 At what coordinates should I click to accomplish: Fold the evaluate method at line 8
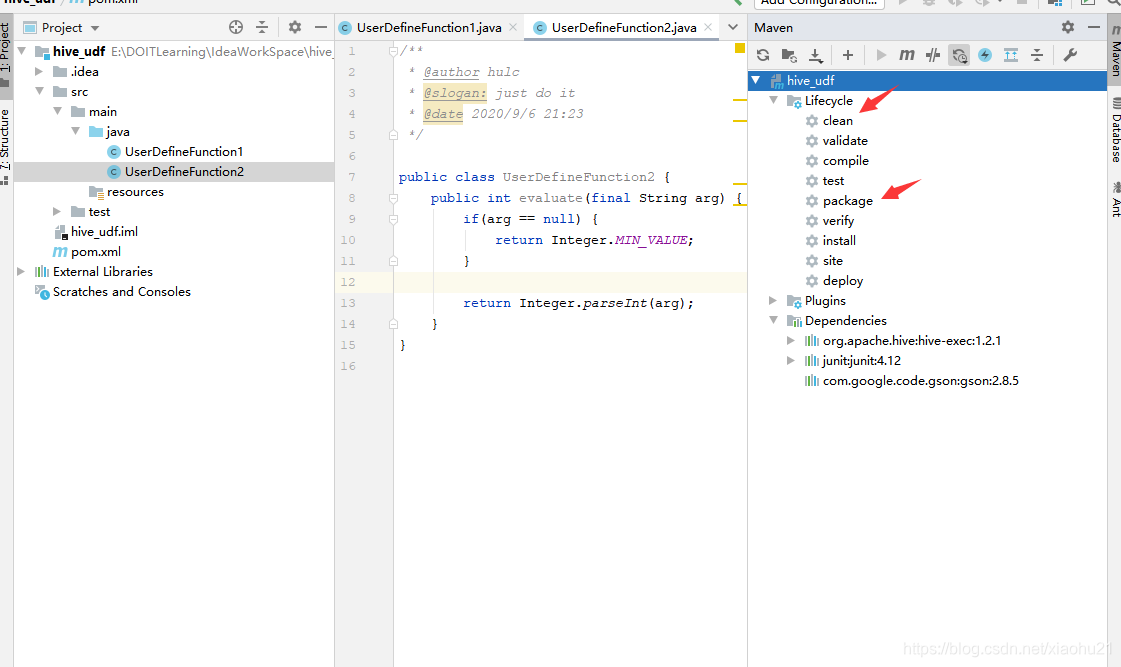[393, 198]
